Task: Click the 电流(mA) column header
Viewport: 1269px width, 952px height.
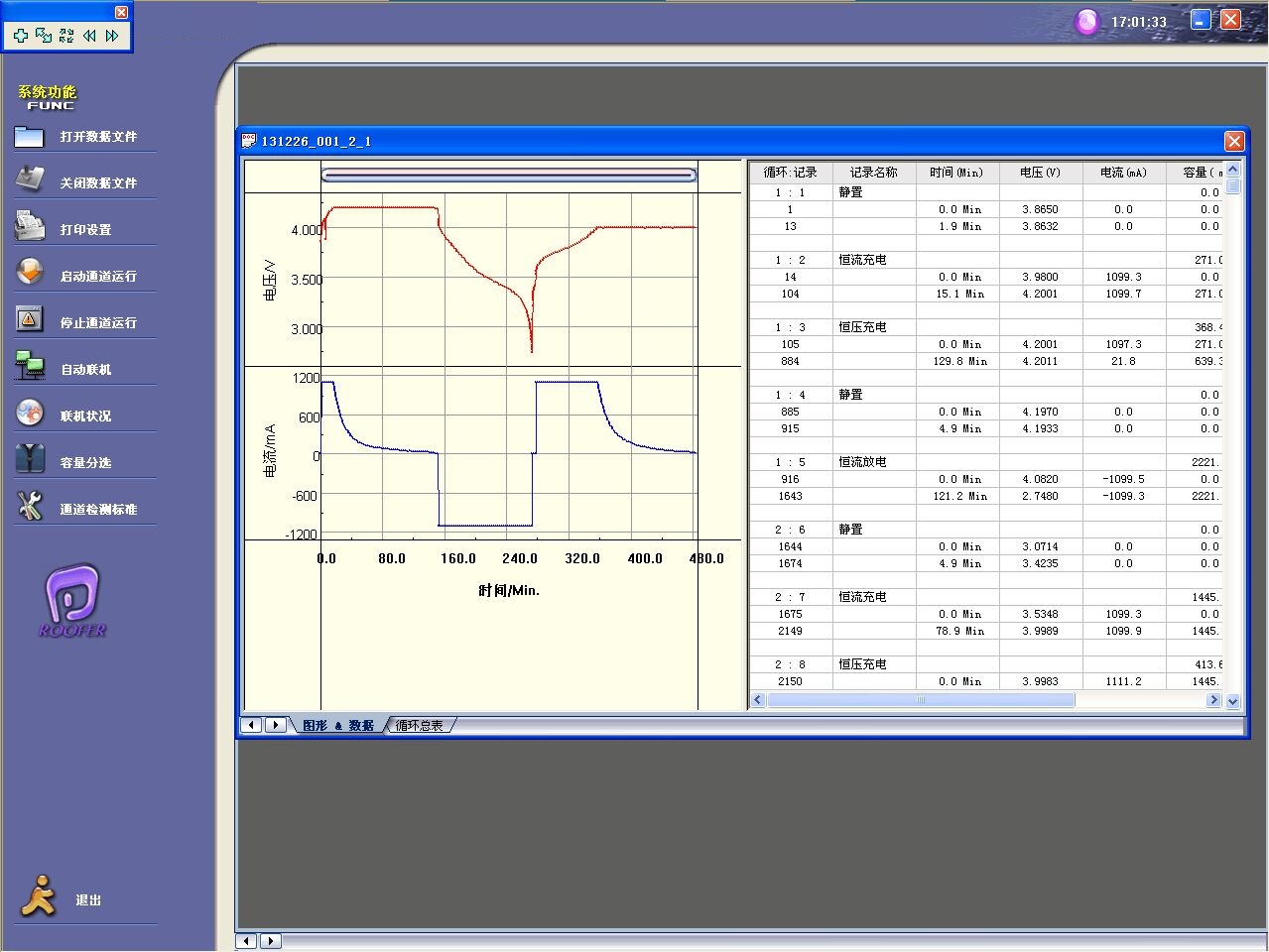Action: (1124, 173)
